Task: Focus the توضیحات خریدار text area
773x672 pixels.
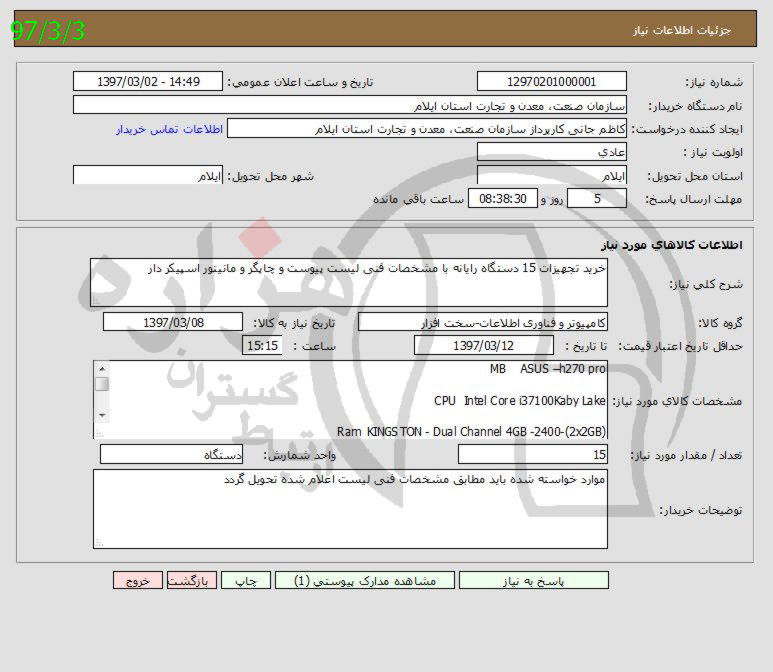Action: click(349, 509)
